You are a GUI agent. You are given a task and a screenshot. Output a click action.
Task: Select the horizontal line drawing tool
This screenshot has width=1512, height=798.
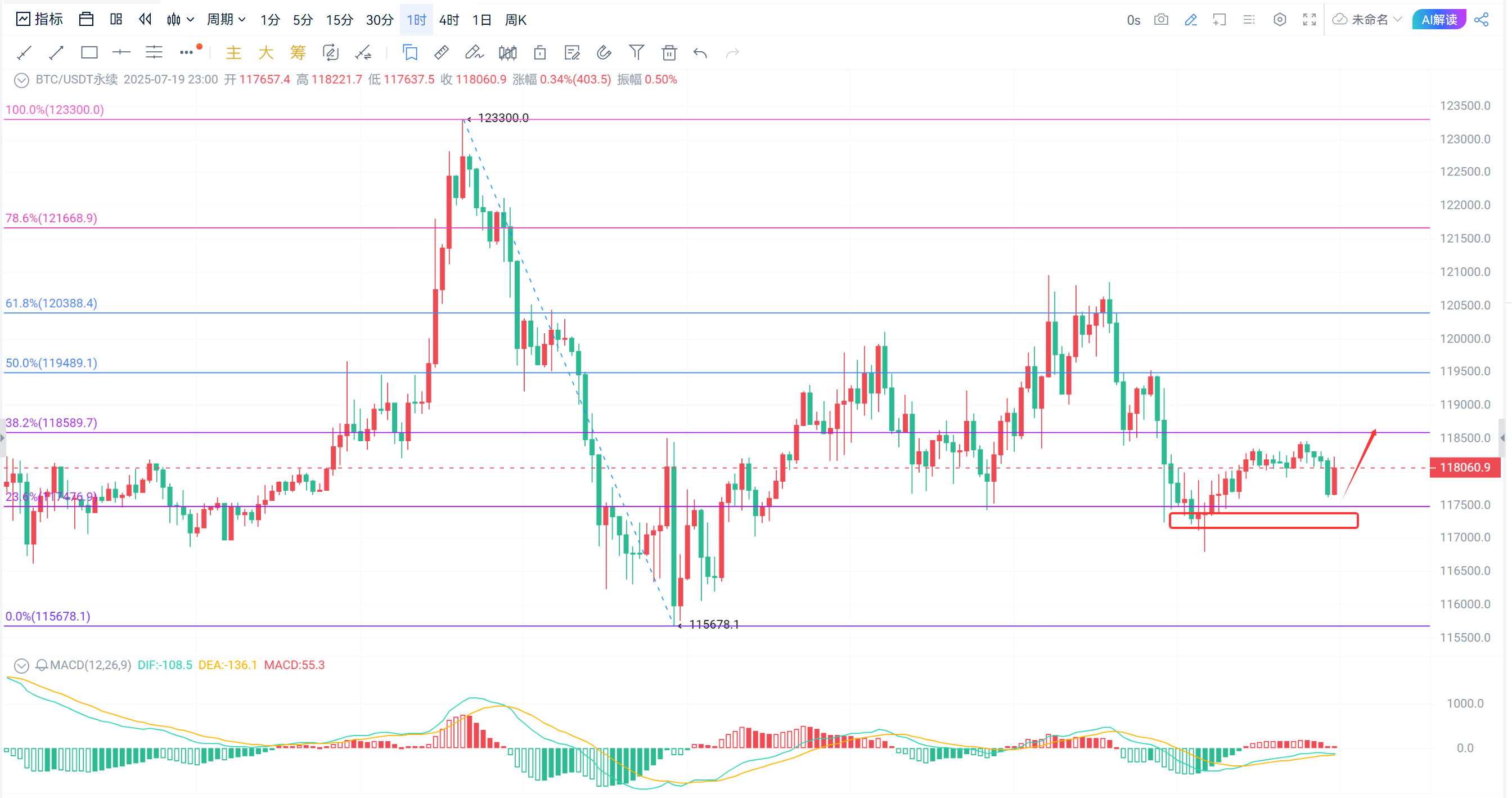[121, 53]
